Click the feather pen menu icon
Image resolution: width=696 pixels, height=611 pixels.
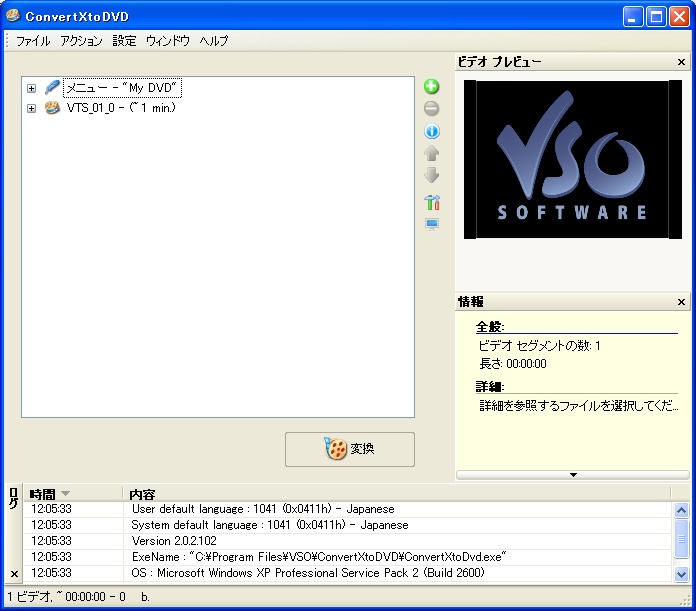[52, 87]
